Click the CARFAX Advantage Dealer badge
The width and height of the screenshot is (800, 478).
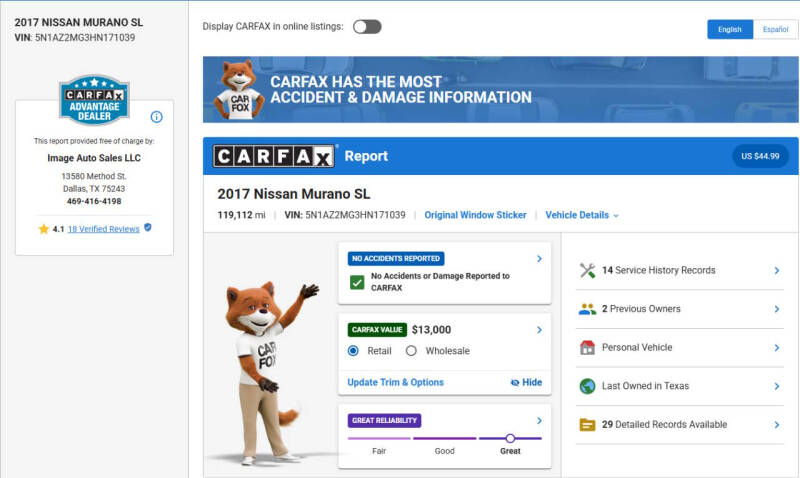[x=94, y=99]
